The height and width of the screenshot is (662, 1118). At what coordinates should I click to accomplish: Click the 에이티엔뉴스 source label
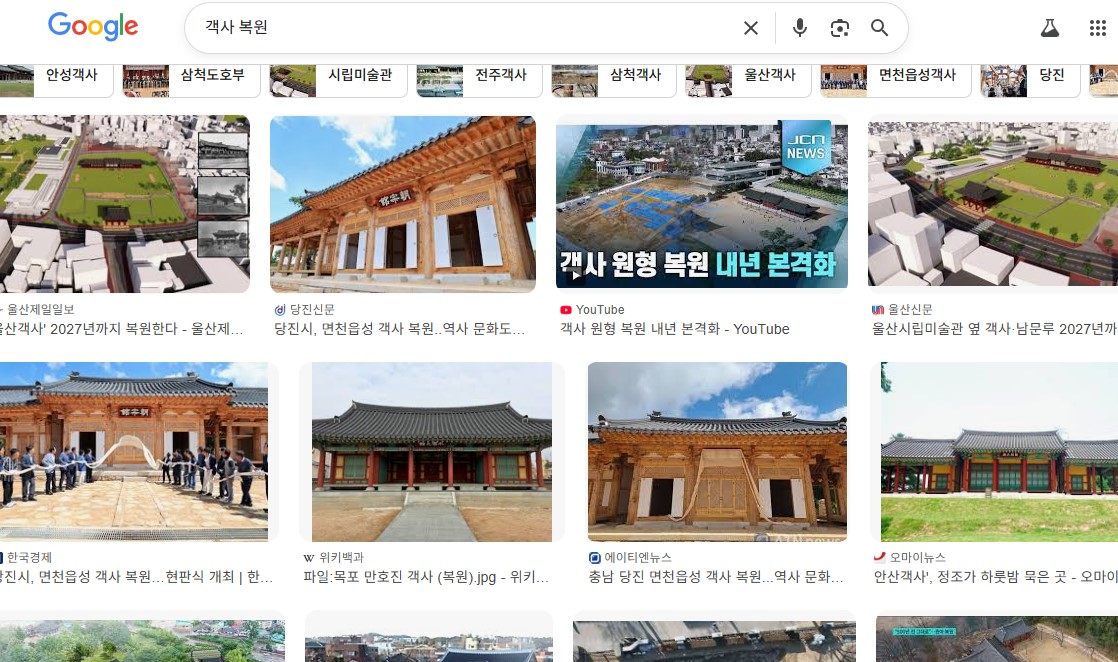click(638, 557)
